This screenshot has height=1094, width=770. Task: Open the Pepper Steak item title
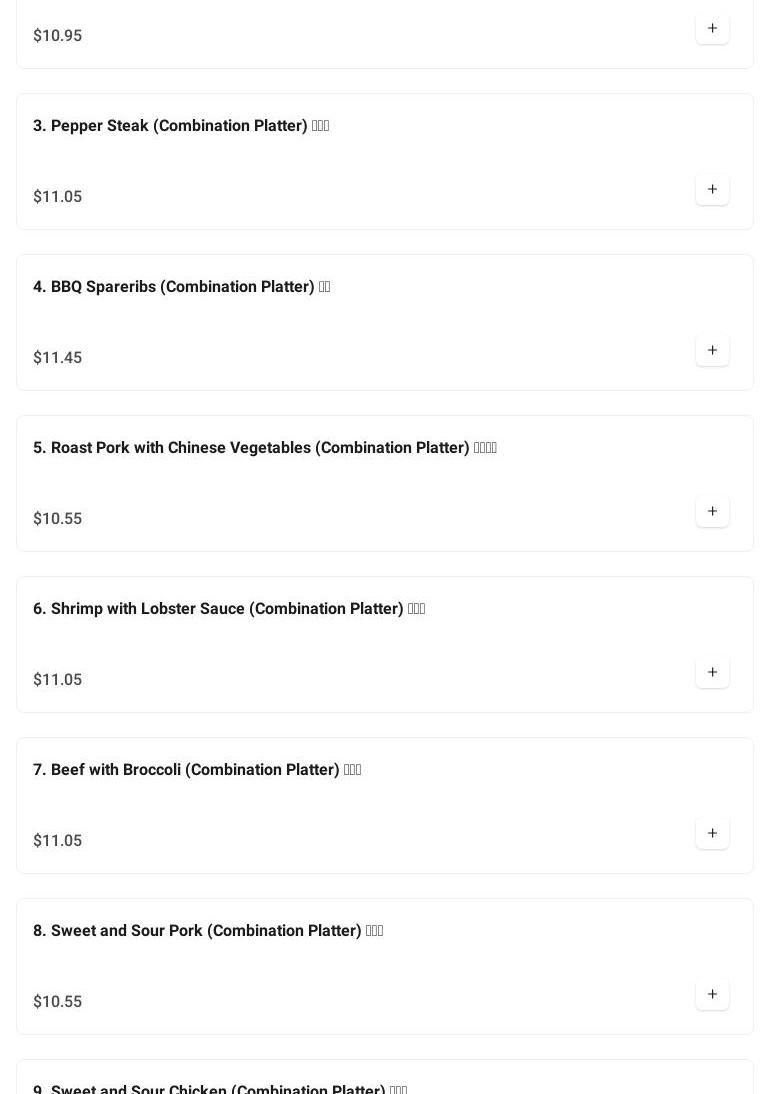(x=181, y=126)
